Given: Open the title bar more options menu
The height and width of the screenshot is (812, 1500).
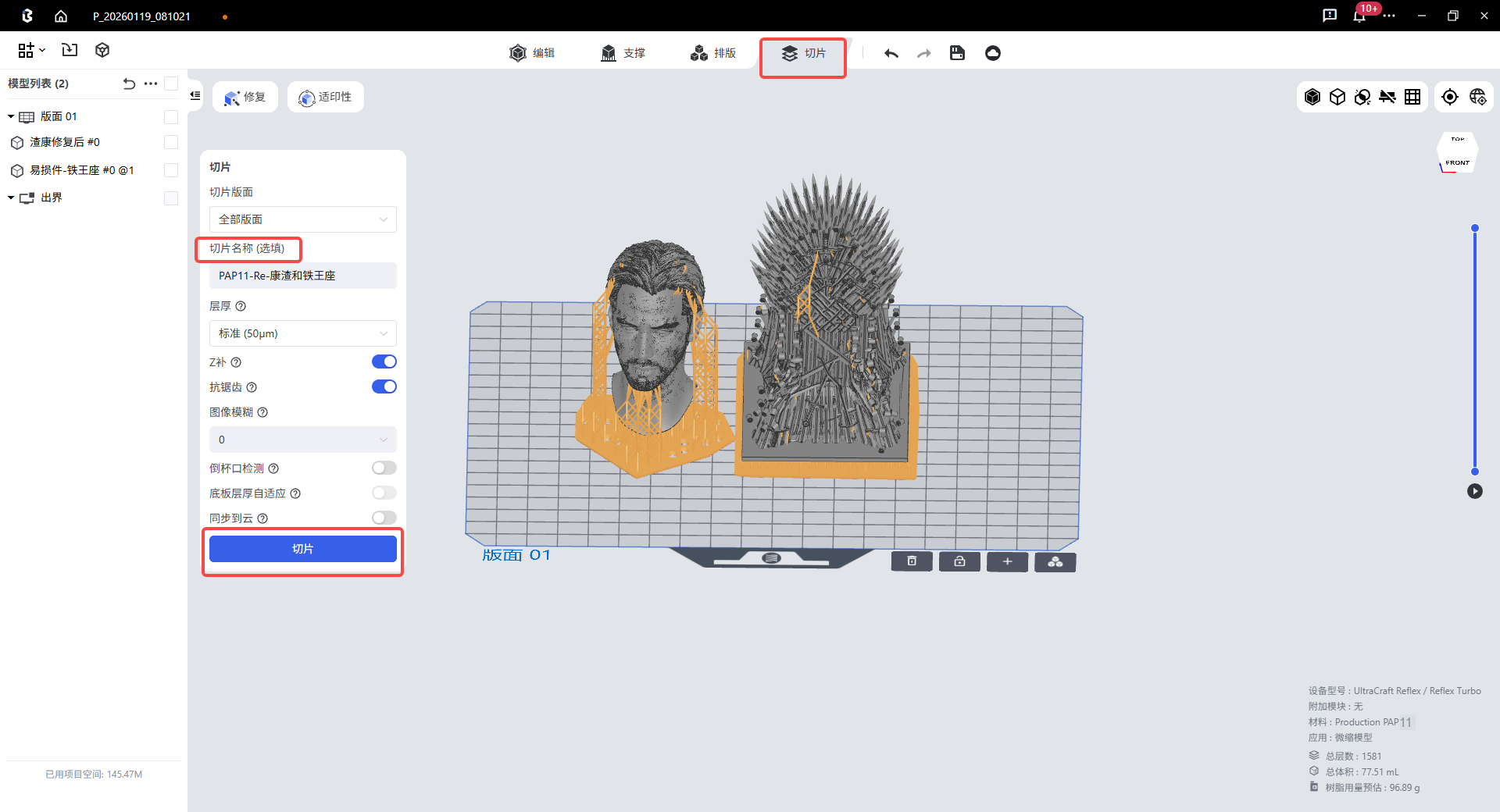Looking at the screenshot, I should tap(1389, 16).
